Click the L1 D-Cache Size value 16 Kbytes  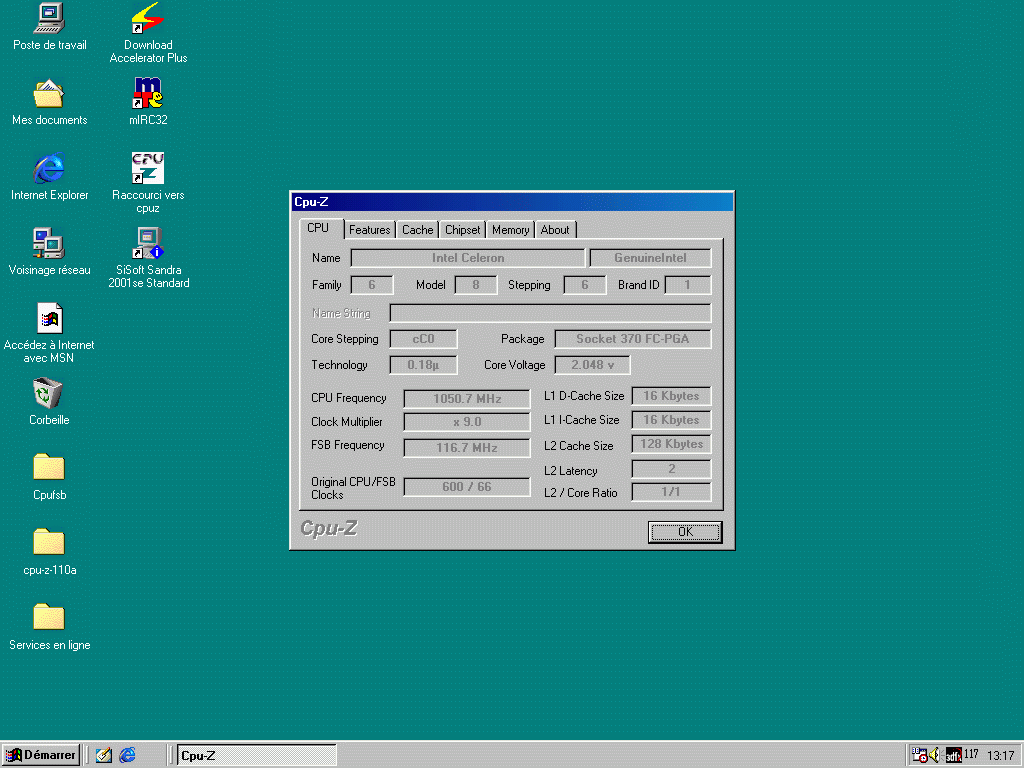(x=671, y=396)
